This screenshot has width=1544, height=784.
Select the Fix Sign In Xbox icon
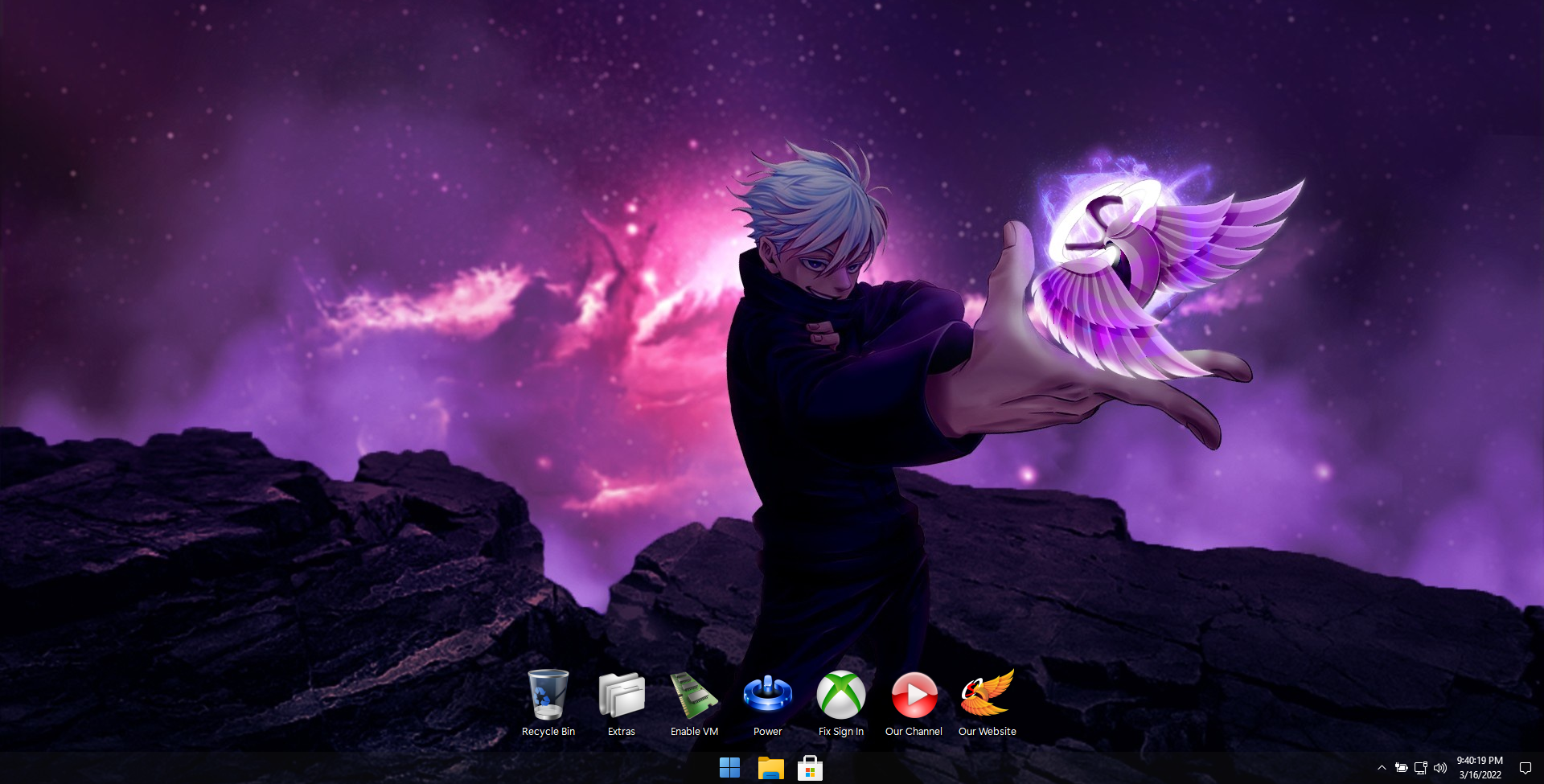[841, 695]
